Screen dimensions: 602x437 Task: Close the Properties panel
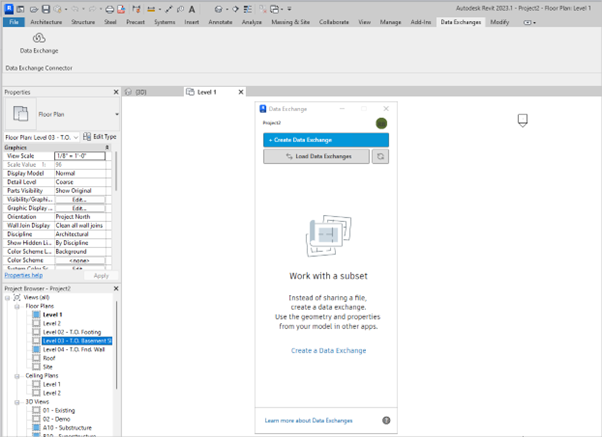pos(116,92)
